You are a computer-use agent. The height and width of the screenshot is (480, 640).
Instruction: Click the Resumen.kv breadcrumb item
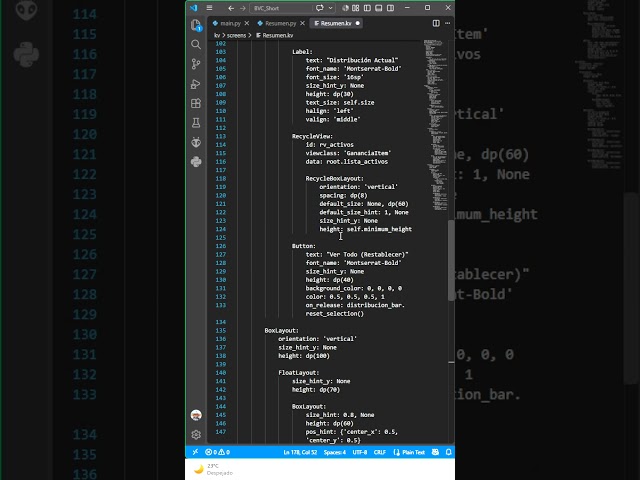coord(274,36)
